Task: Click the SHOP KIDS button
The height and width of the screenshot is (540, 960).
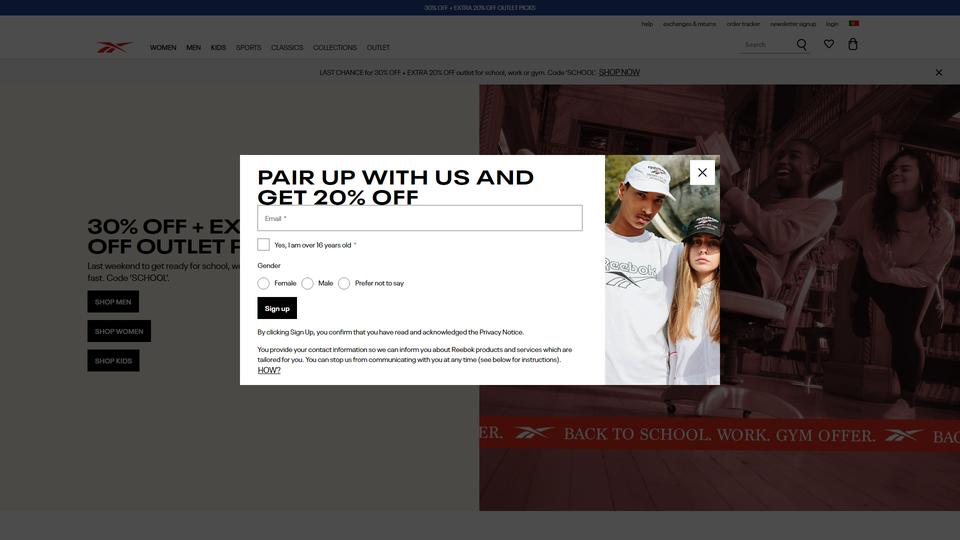Action: click(113, 361)
